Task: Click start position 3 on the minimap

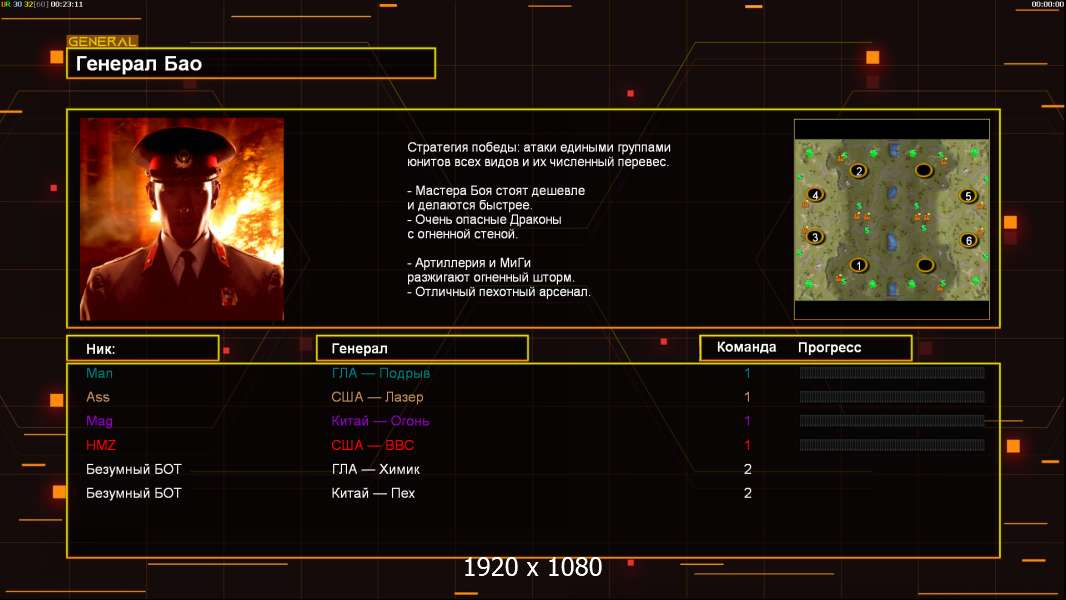Action: [x=815, y=237]
